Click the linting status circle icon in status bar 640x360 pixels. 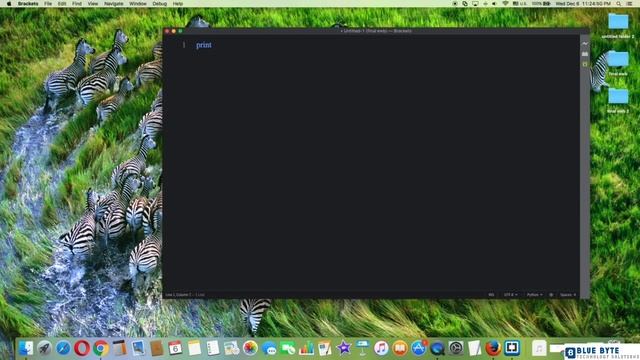tap(551, 294)
